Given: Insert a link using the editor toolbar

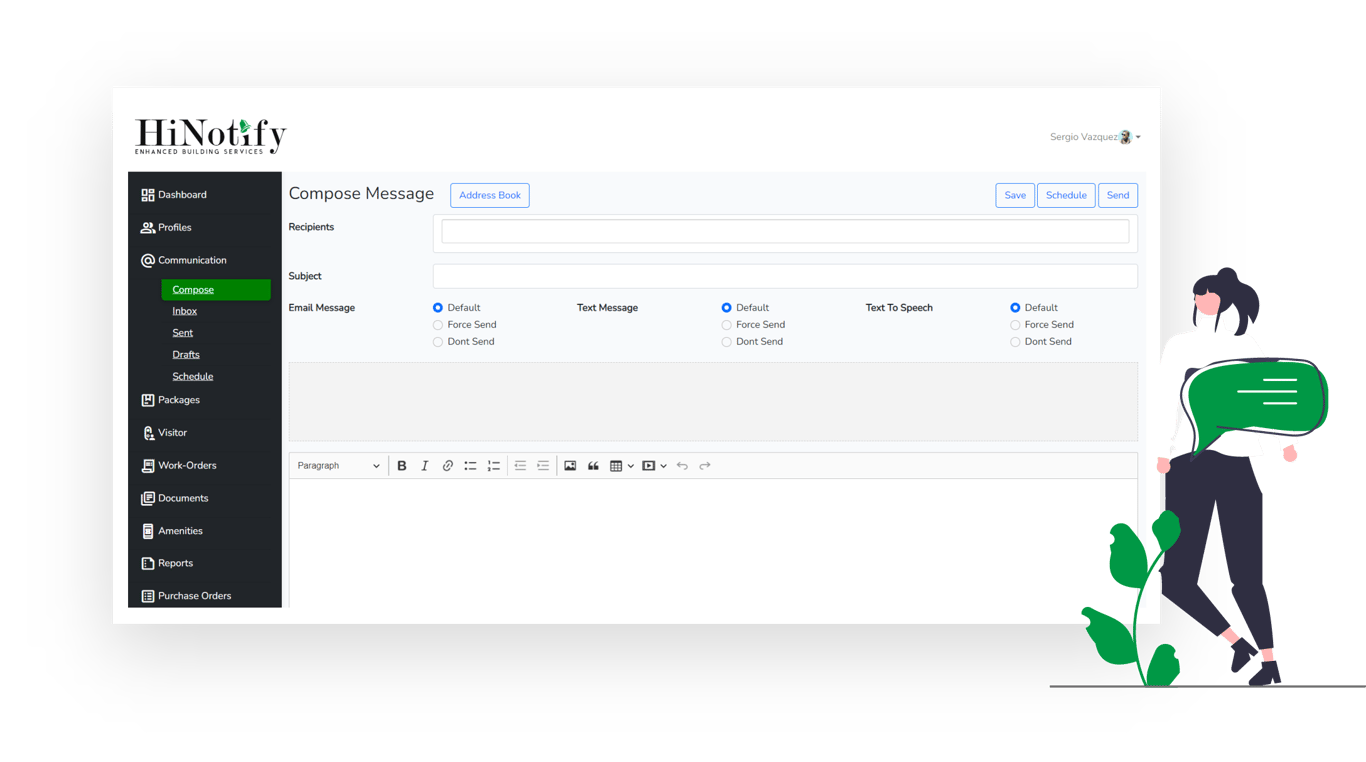Looking at the screenshot, I should [x=448, y=466].
